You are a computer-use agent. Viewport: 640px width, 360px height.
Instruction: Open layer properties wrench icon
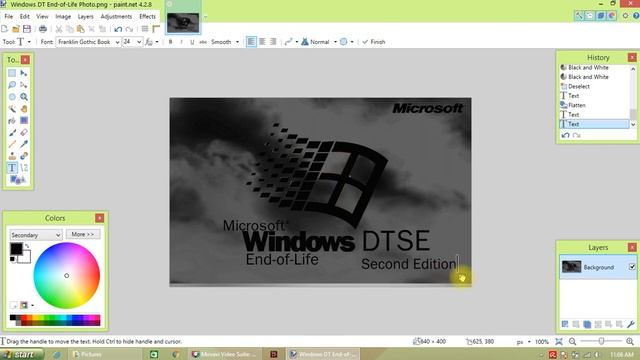point(631,324)
